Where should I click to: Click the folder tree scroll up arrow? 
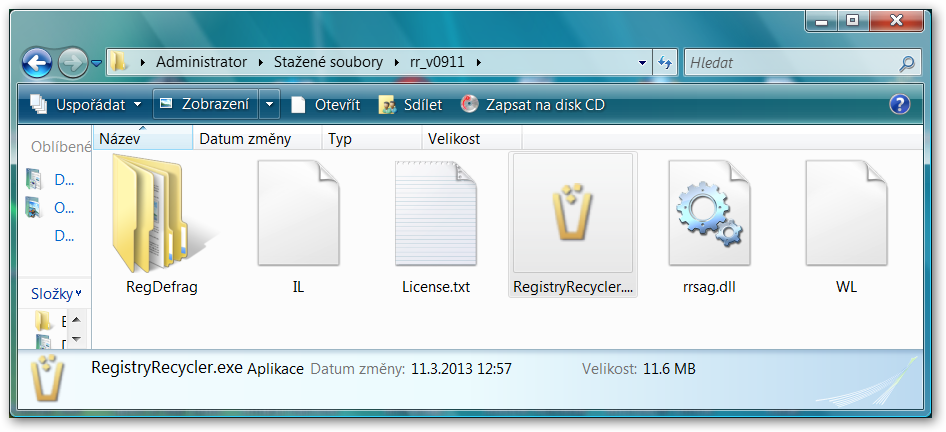click(76, 319)
